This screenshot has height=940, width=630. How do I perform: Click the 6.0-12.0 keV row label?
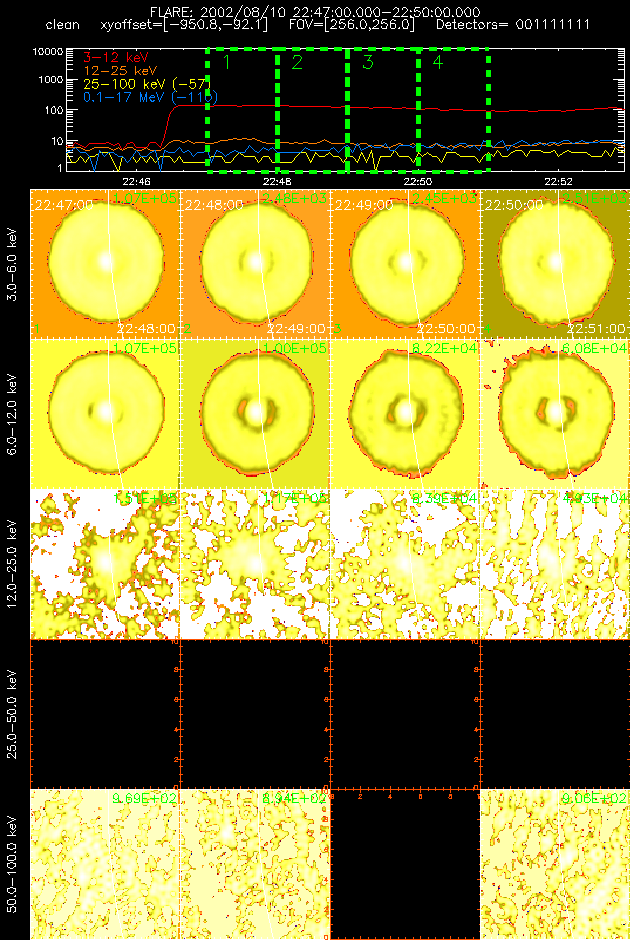[12, 414]
